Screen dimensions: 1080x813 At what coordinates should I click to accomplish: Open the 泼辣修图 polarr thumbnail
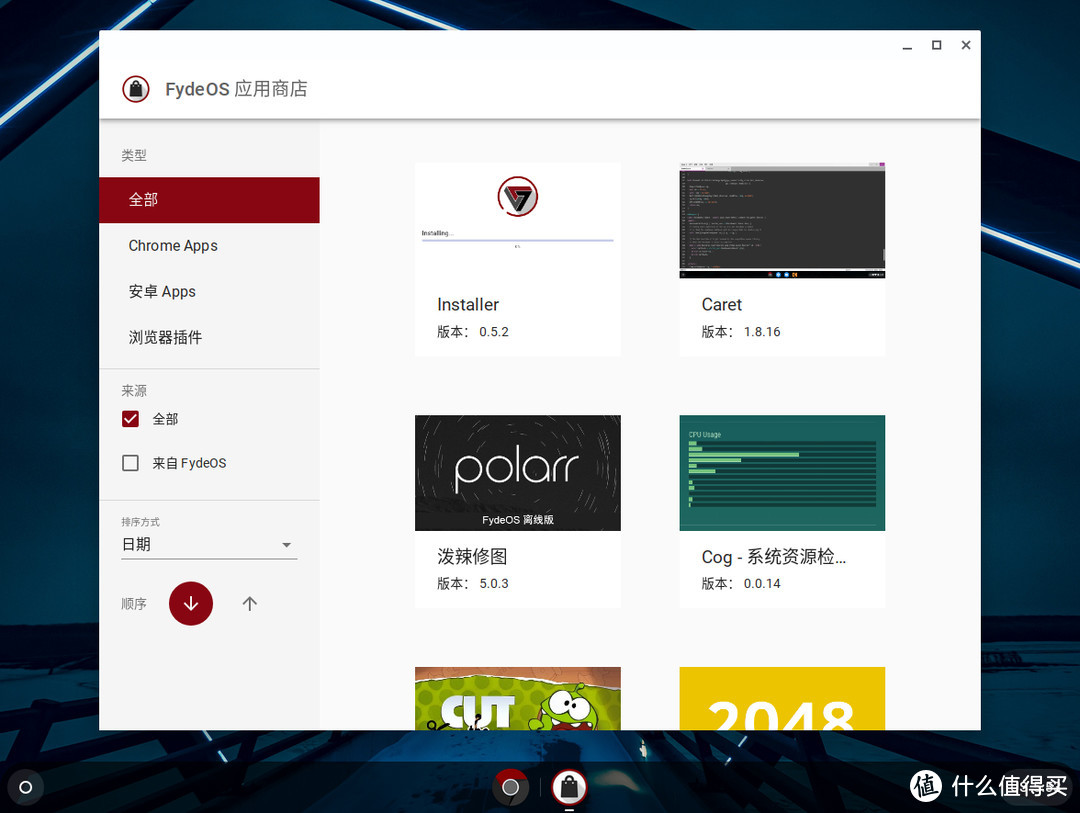pos(517,473)
